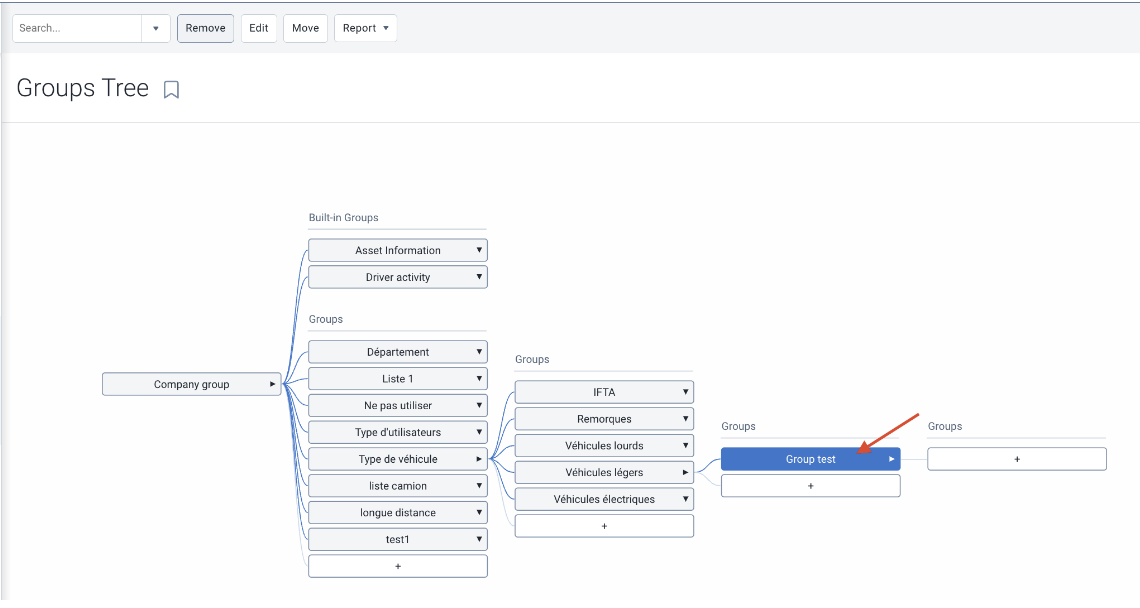This screenshot has height=608, width=1140.
Task: Add a subgroup under Group test
Action: [x=1017, y=459]
